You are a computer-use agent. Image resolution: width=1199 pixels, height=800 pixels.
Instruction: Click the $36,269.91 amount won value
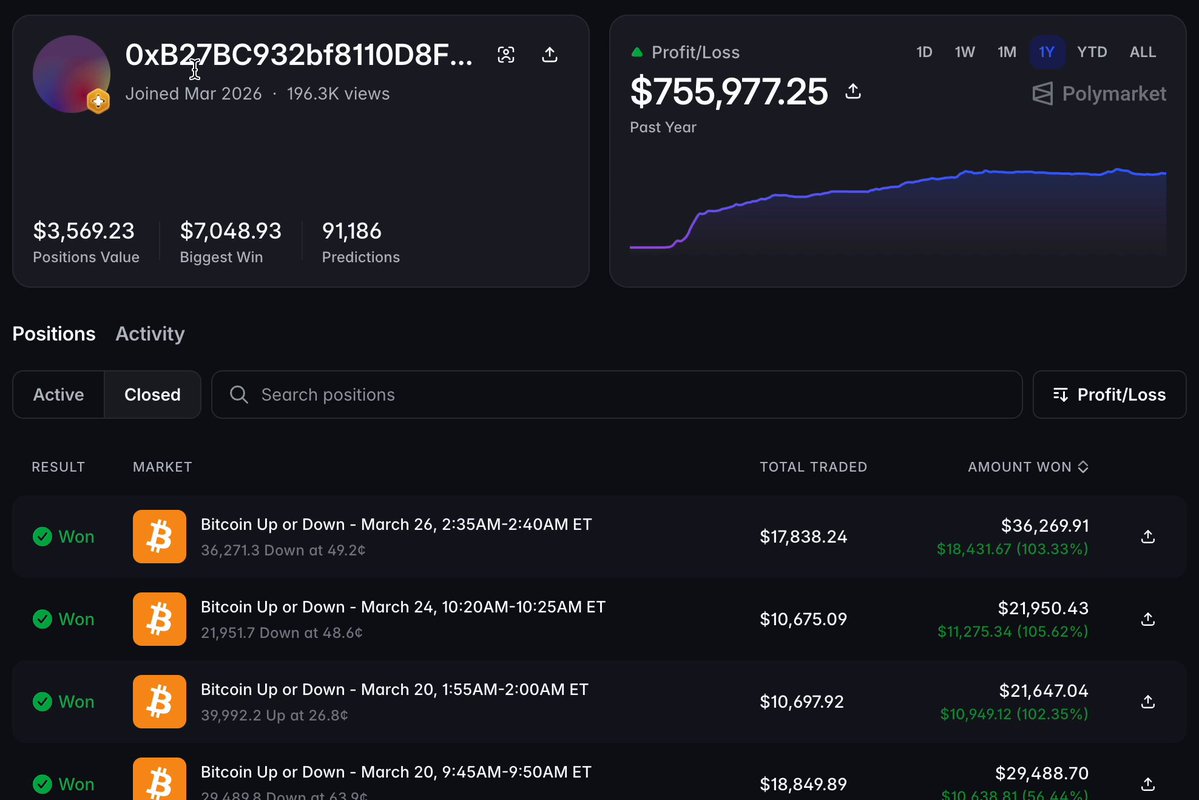pos(1045,526)
